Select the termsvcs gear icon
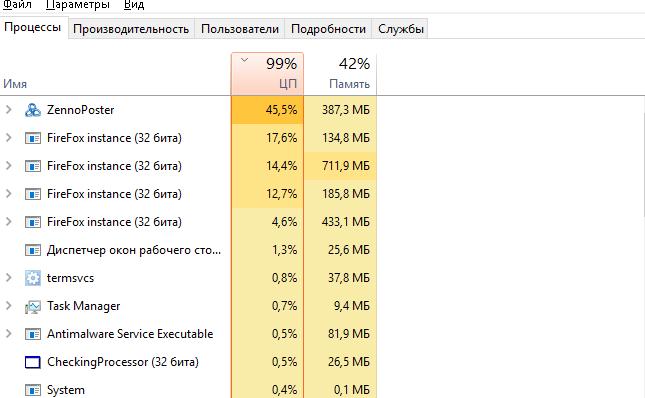 [x=33, y=278]
